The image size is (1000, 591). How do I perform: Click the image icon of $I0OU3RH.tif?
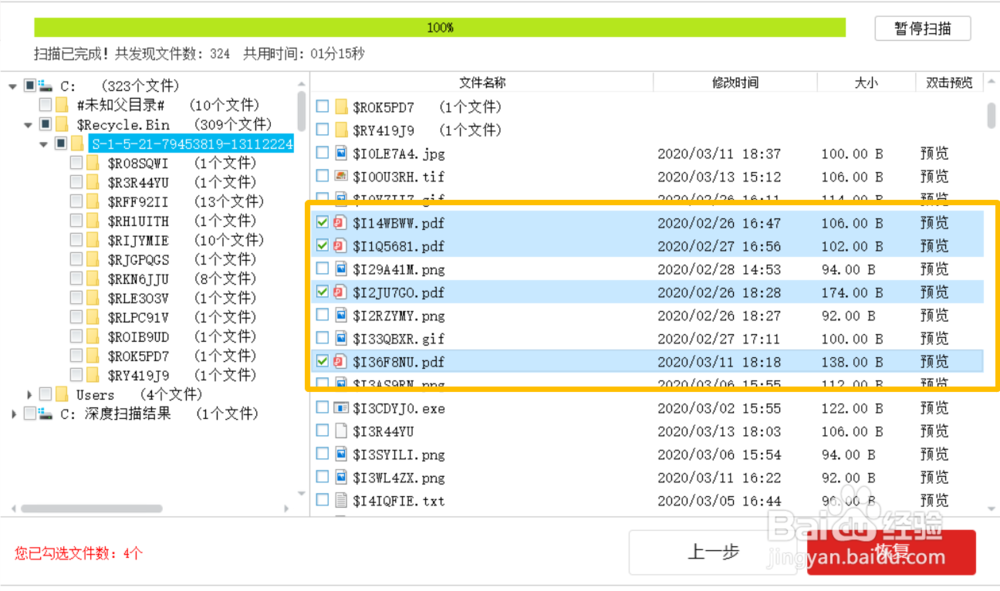pos(341,176)
